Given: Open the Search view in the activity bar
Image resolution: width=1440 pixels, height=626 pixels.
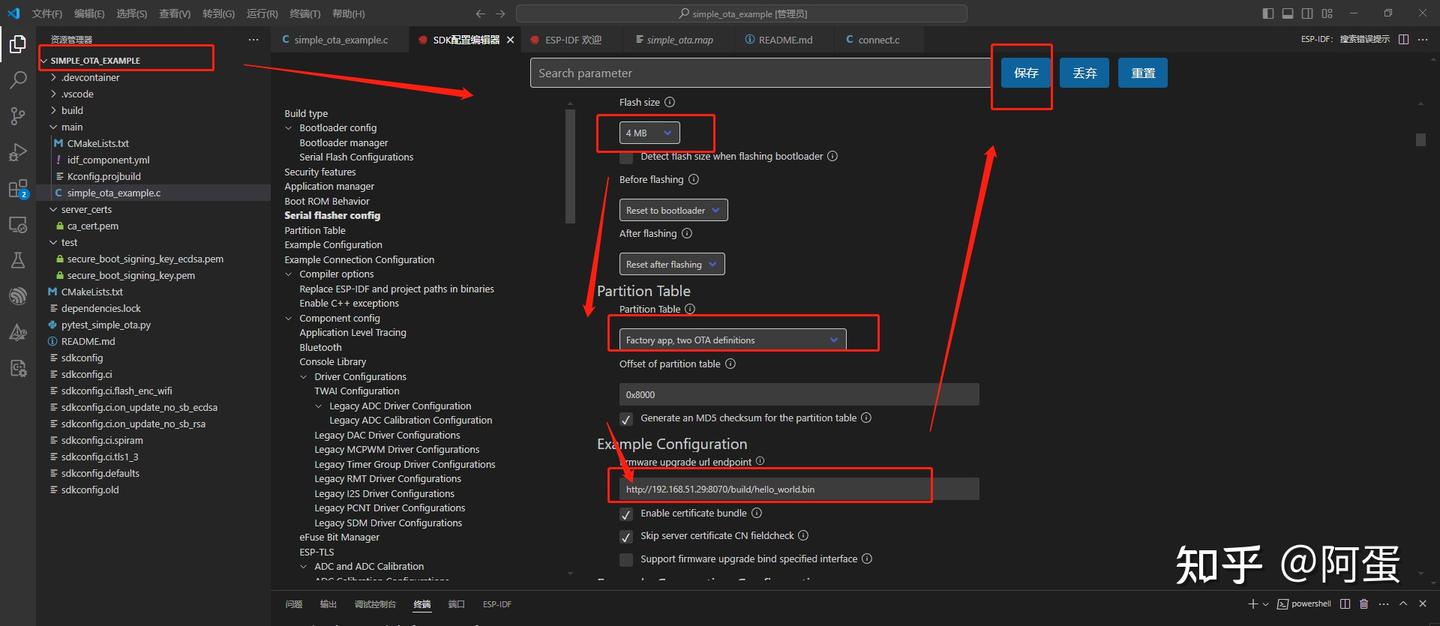Looking at the screenshot, I should (x=17, y=80).
